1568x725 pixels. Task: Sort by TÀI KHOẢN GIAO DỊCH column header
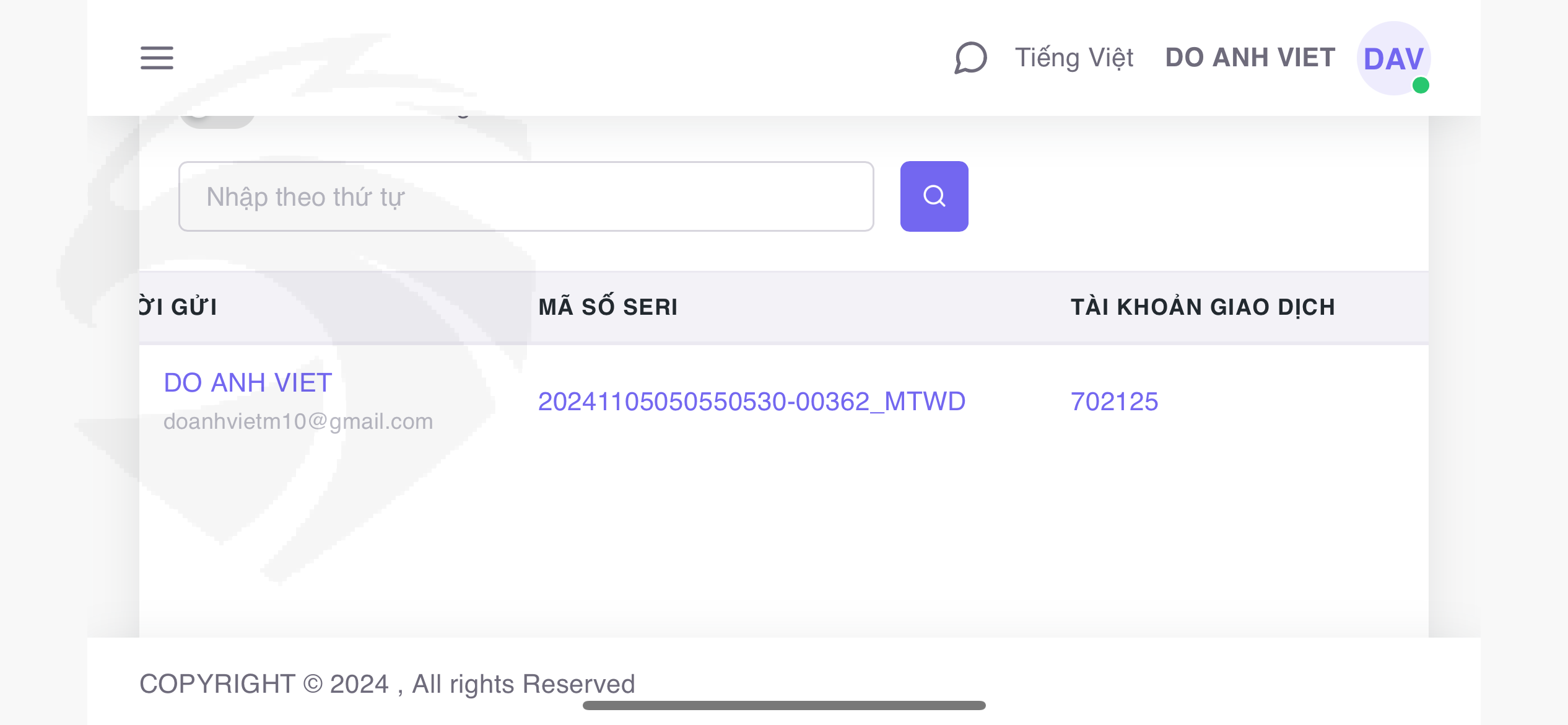tap(1203, 307)
